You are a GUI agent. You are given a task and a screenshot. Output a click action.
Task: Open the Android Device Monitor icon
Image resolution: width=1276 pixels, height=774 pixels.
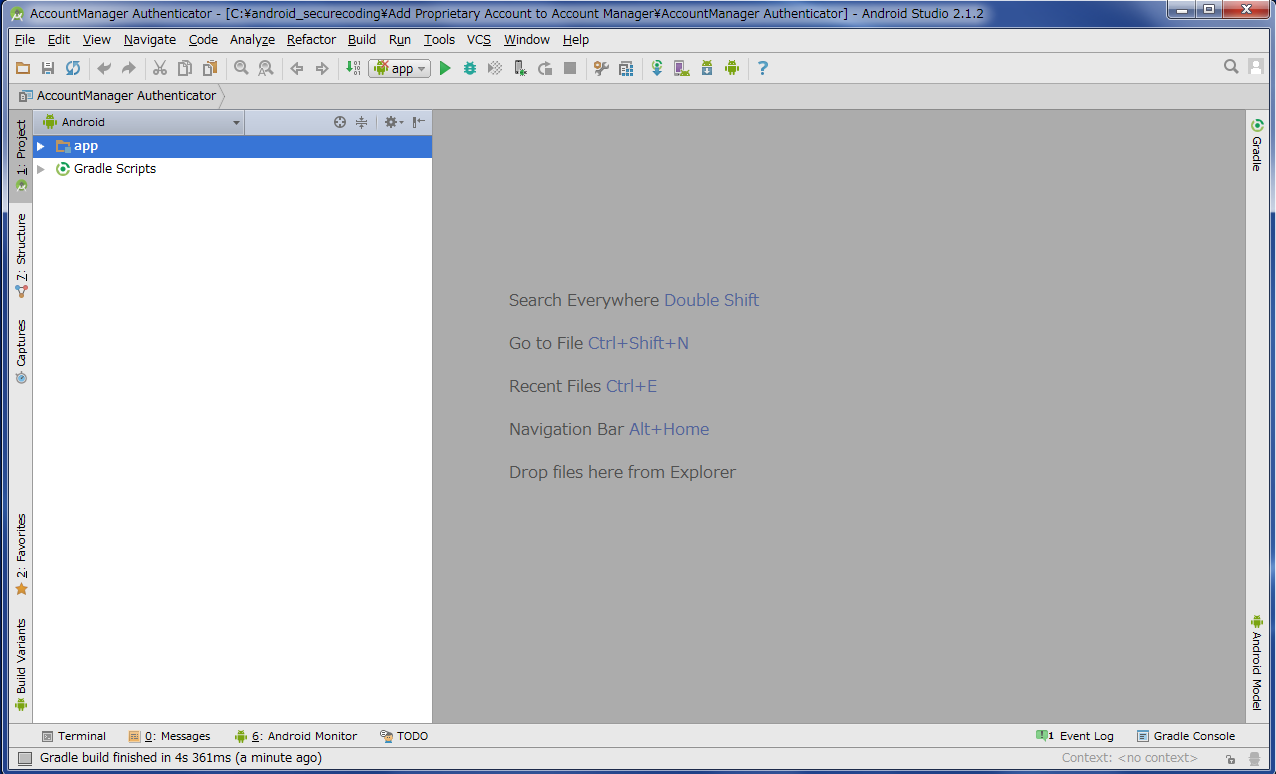click(732, 68)
